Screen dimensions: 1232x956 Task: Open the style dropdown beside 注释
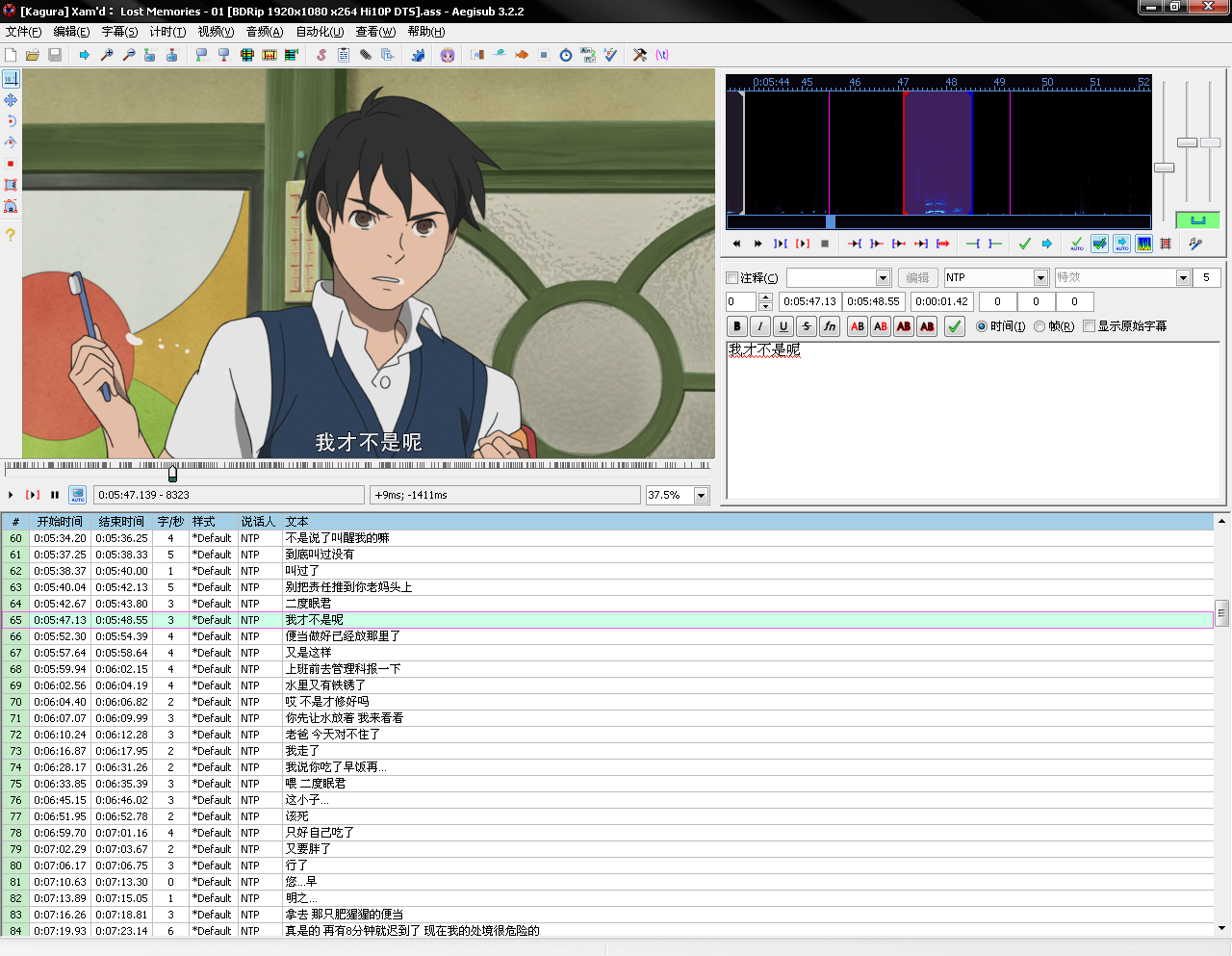(x=883, y=278)
